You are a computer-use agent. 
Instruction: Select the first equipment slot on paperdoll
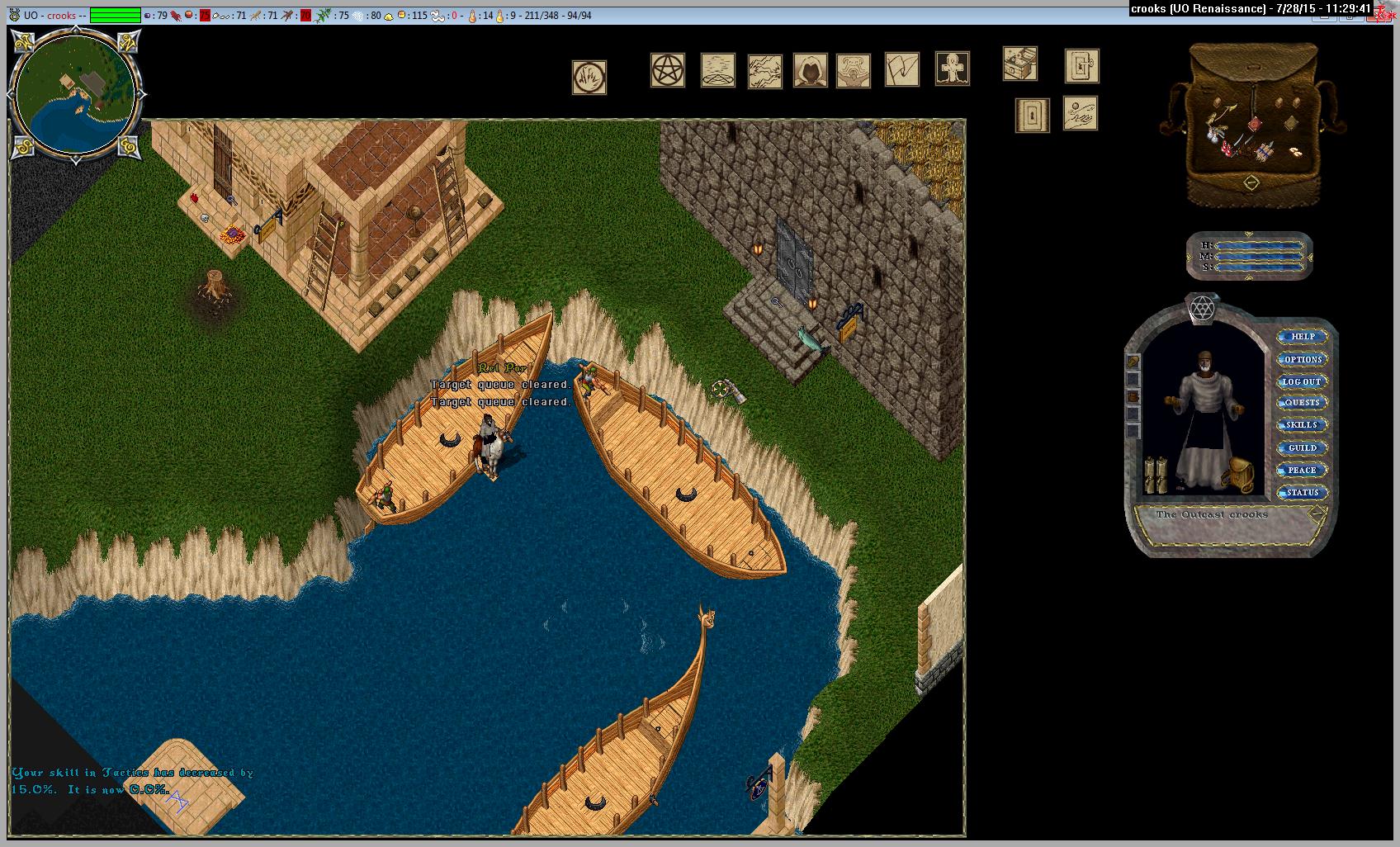pyautogui.click(x=1133, y=362)
